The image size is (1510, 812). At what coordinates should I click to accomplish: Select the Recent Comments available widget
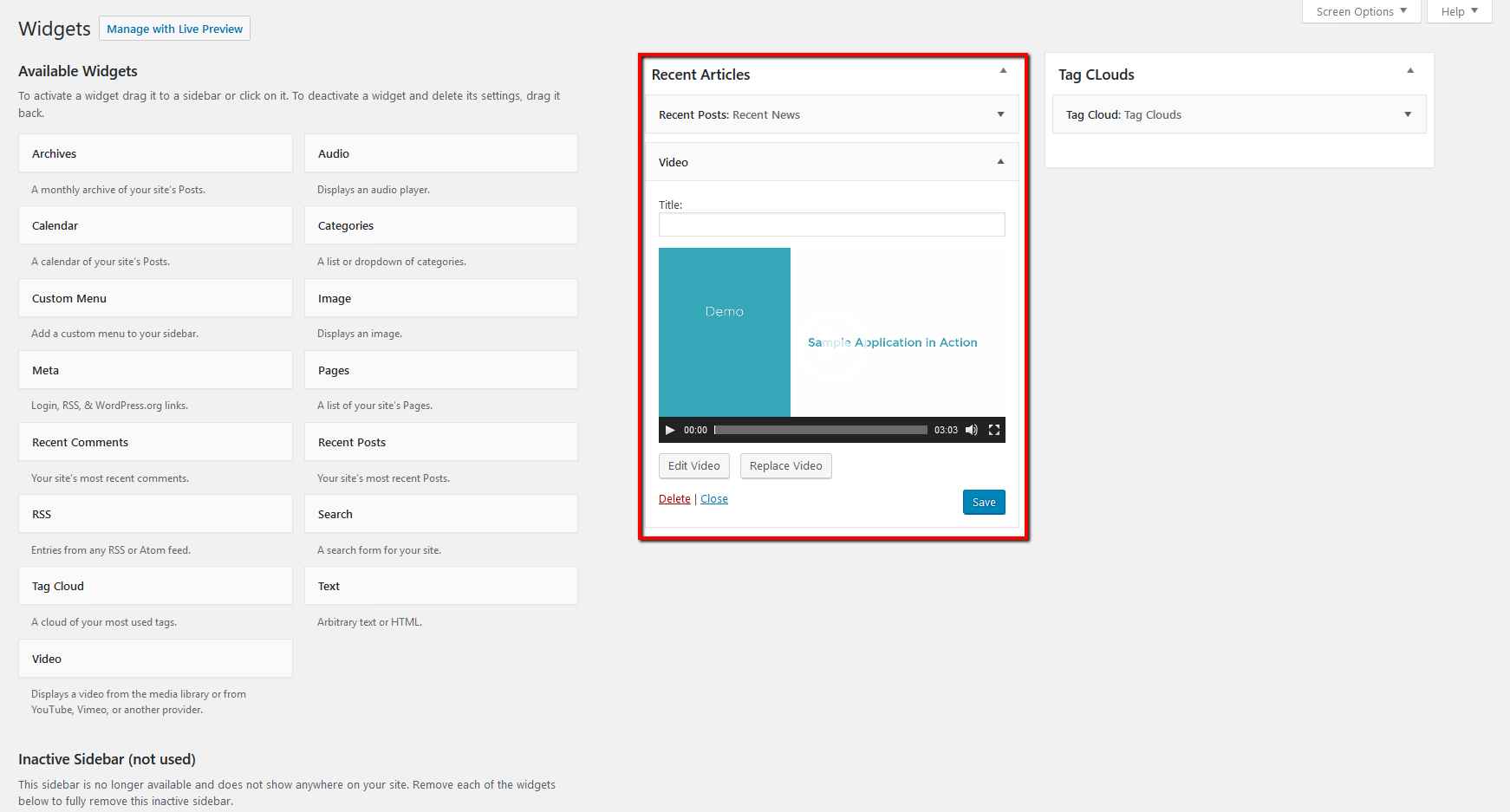tap(155, 442)
